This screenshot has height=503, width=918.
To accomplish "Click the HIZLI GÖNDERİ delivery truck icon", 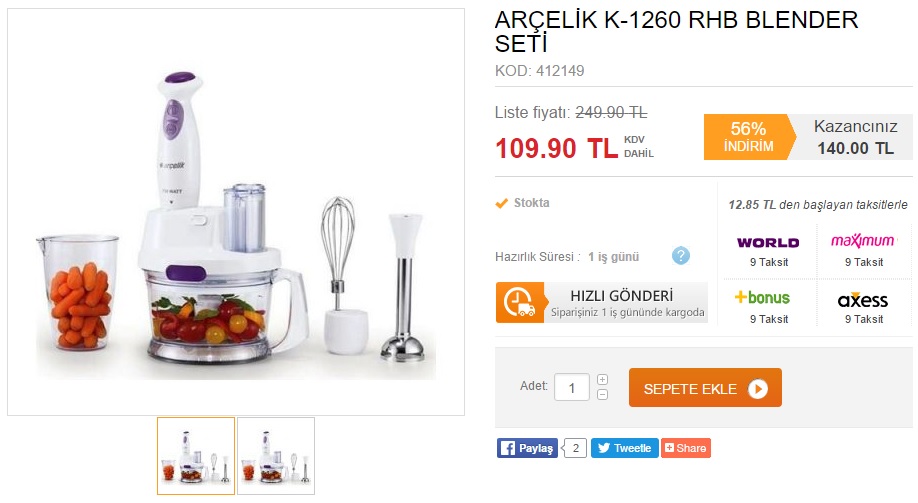I will point(519,303).
